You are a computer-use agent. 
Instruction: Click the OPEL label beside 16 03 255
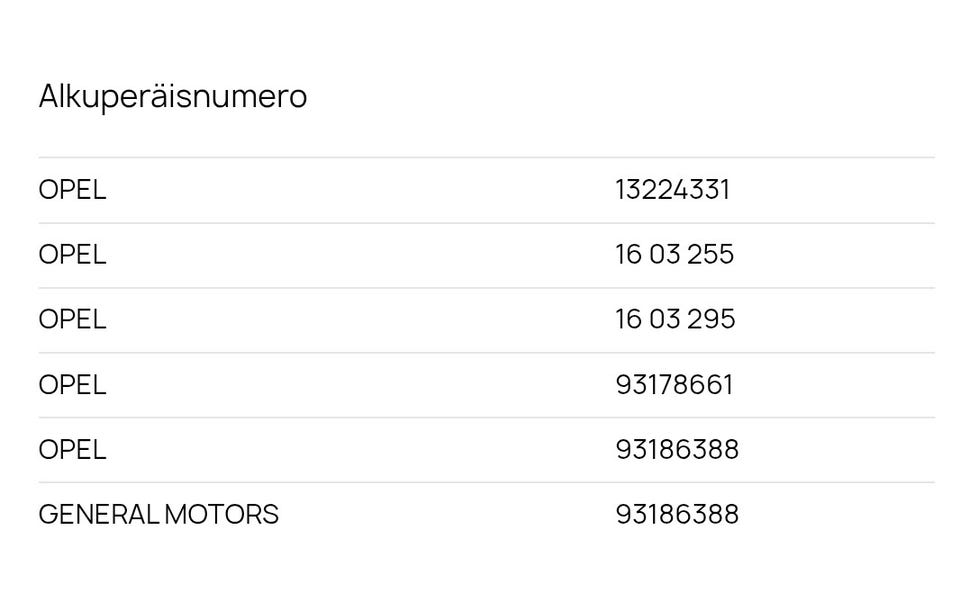click(x=72, y=255)
